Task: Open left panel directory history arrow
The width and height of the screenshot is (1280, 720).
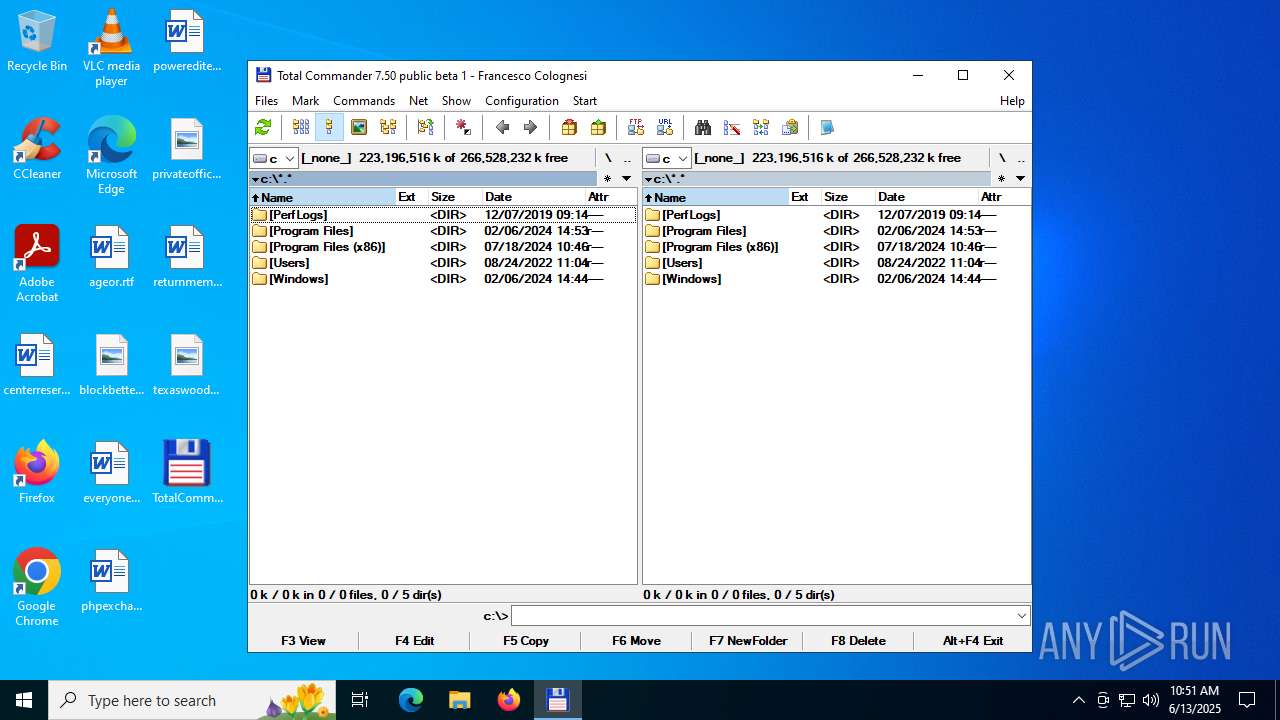Action: coord(627,178)
